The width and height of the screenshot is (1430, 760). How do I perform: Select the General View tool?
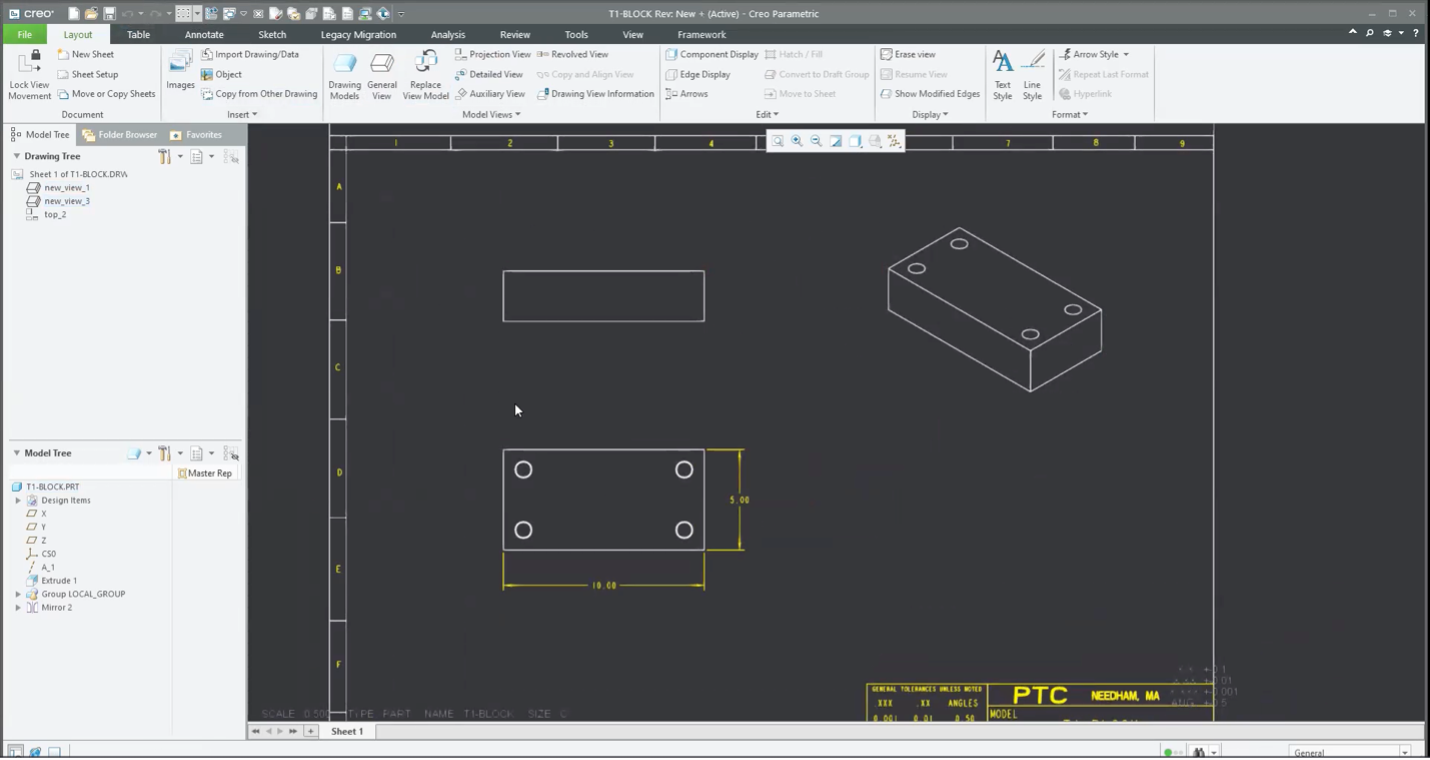click(x=381, y=74)
